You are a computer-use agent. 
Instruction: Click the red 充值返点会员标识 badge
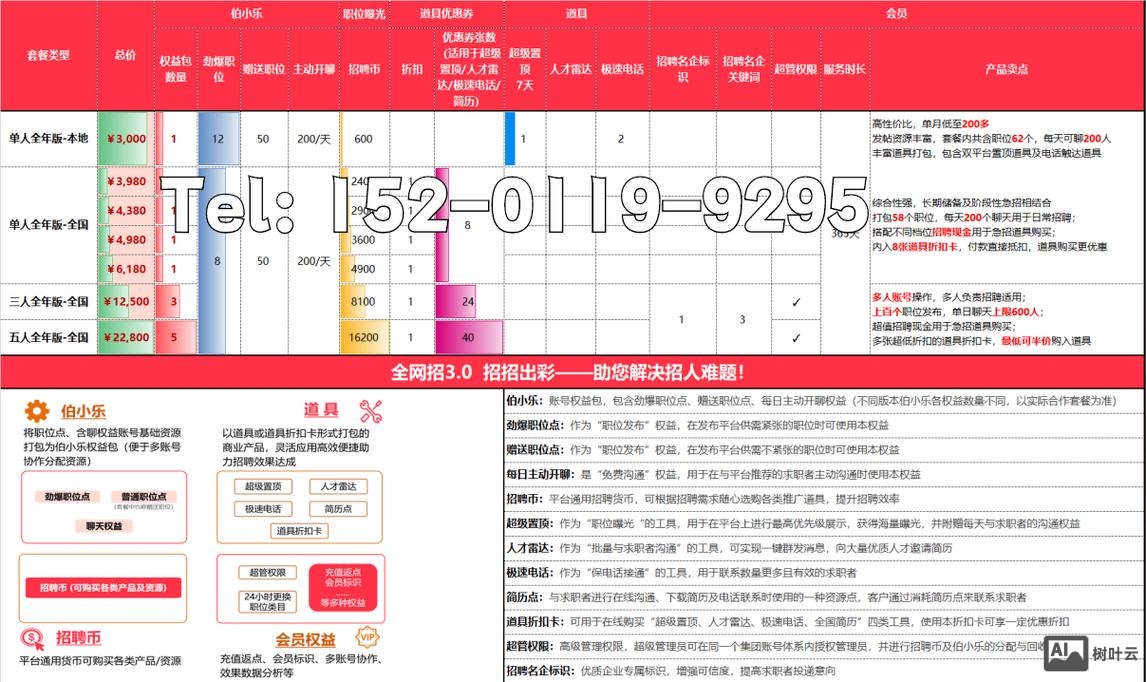[341, 584]
